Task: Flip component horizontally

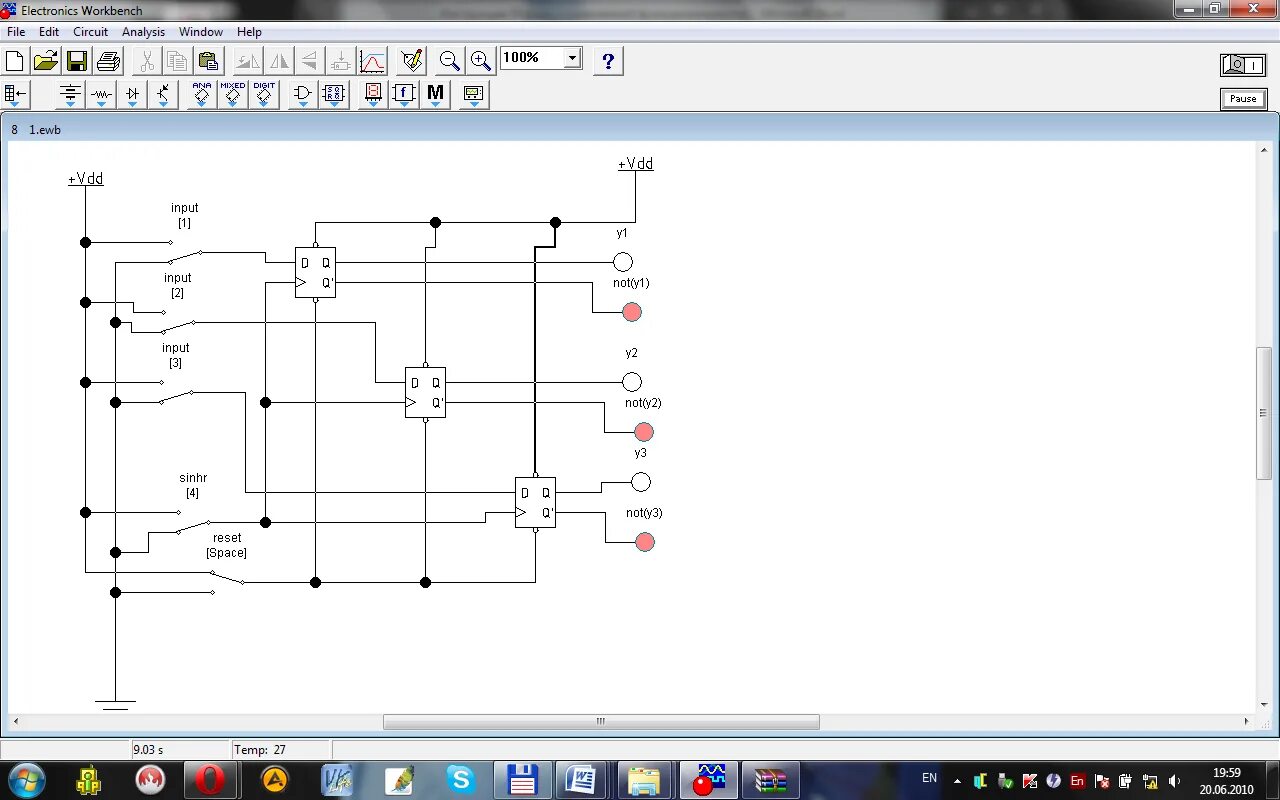Action: tap(279, 61)
